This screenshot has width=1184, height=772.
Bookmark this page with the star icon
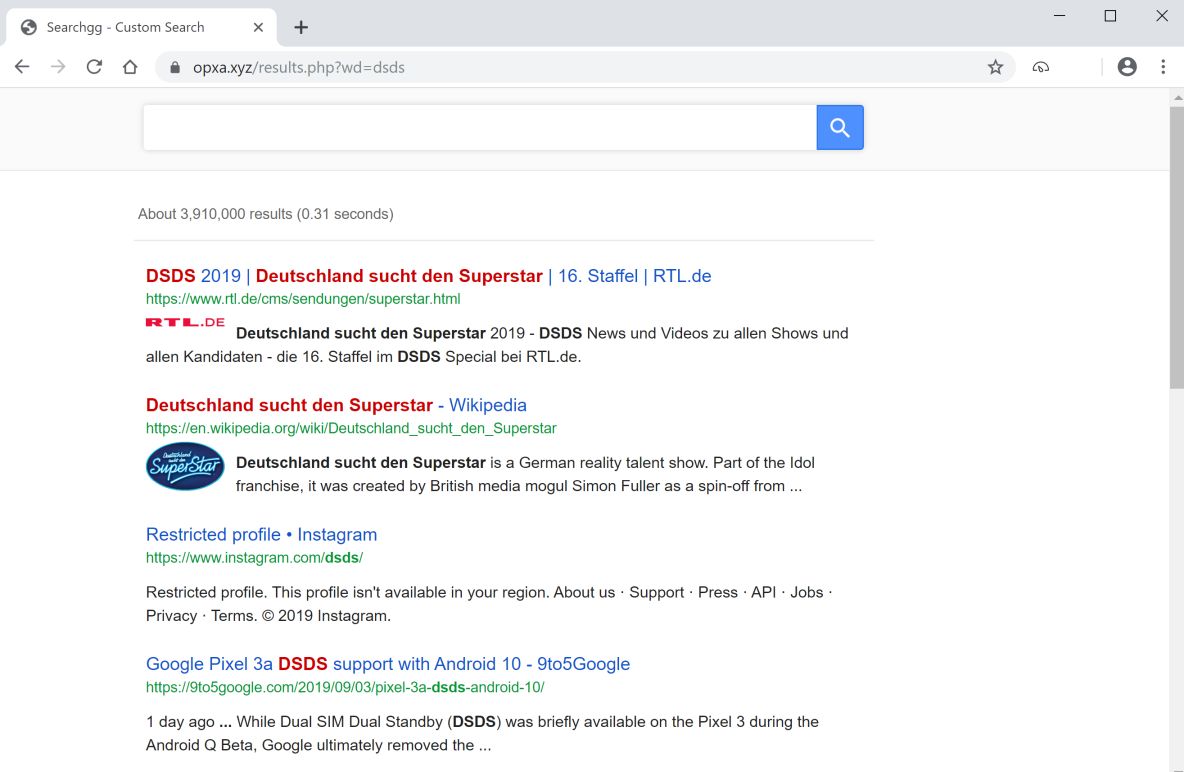(x=995, y=67)
